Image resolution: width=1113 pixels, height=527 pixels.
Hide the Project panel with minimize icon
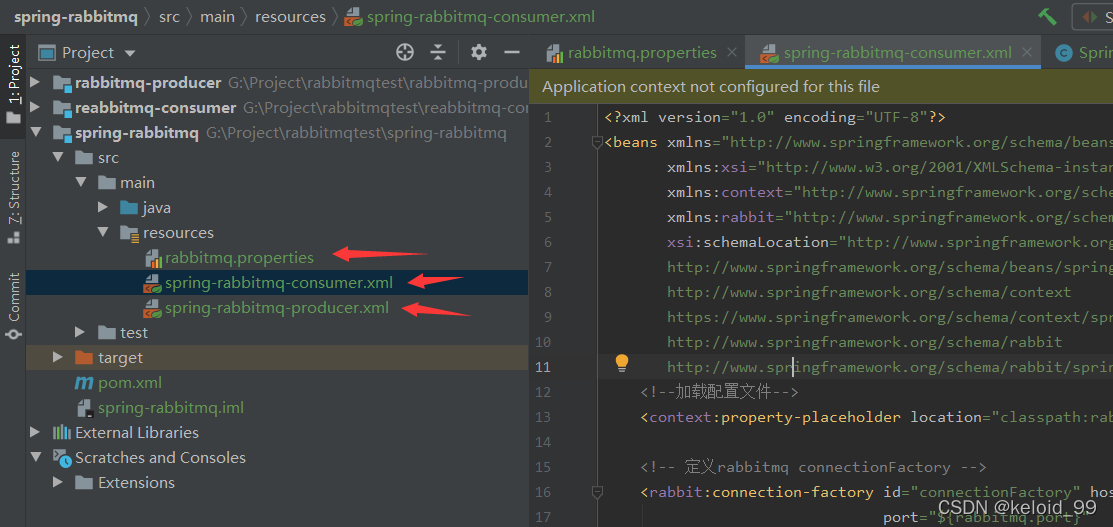(512, 52)
